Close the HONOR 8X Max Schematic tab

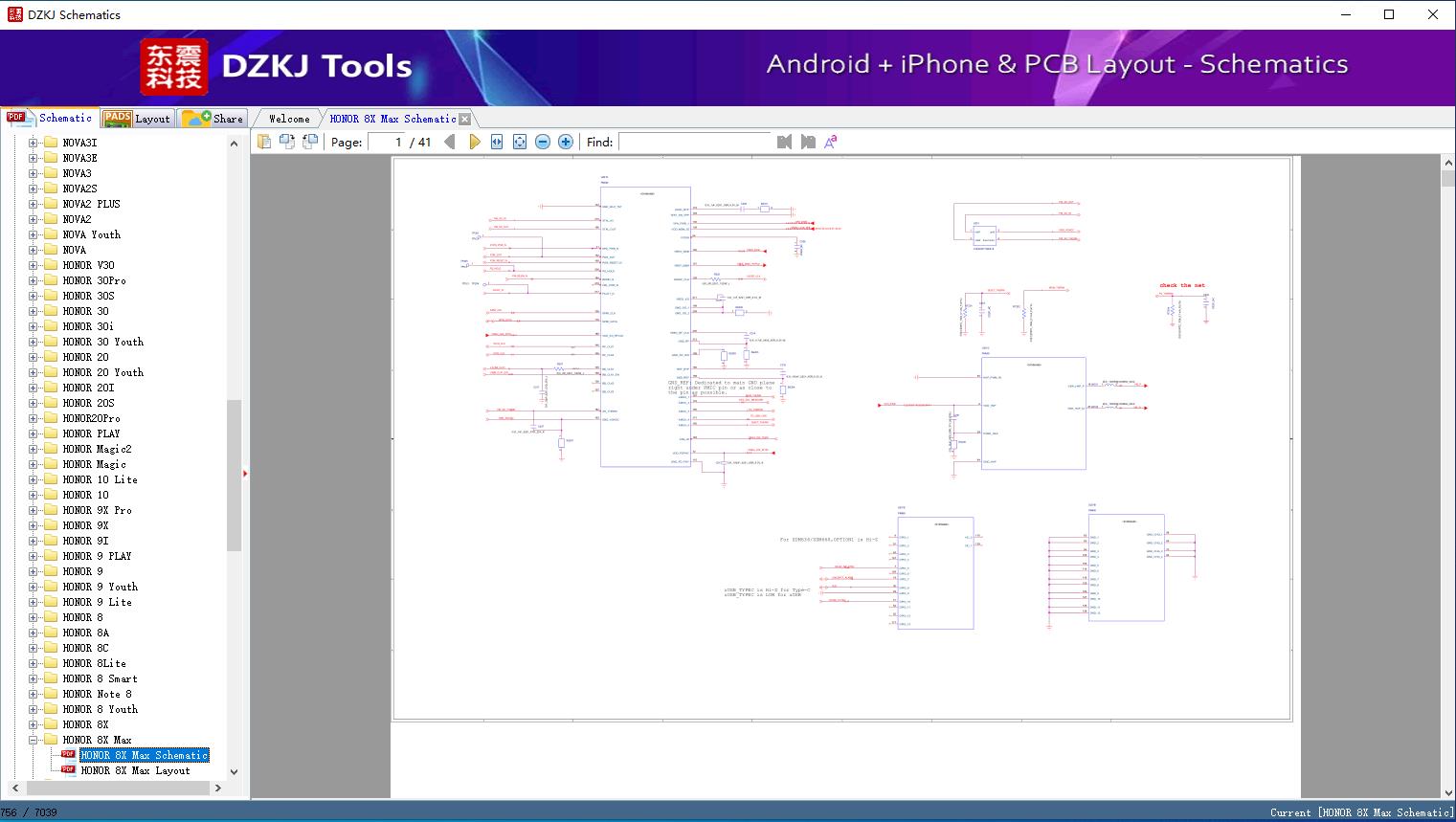point(464,119)
